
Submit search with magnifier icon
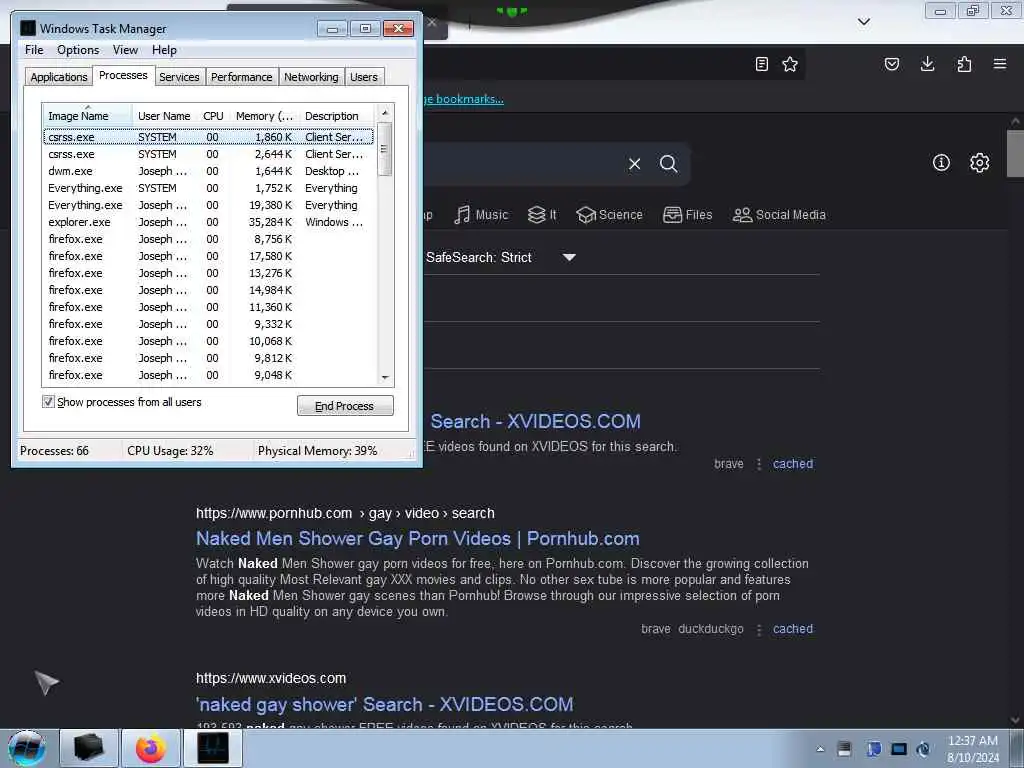click(668, 163)
